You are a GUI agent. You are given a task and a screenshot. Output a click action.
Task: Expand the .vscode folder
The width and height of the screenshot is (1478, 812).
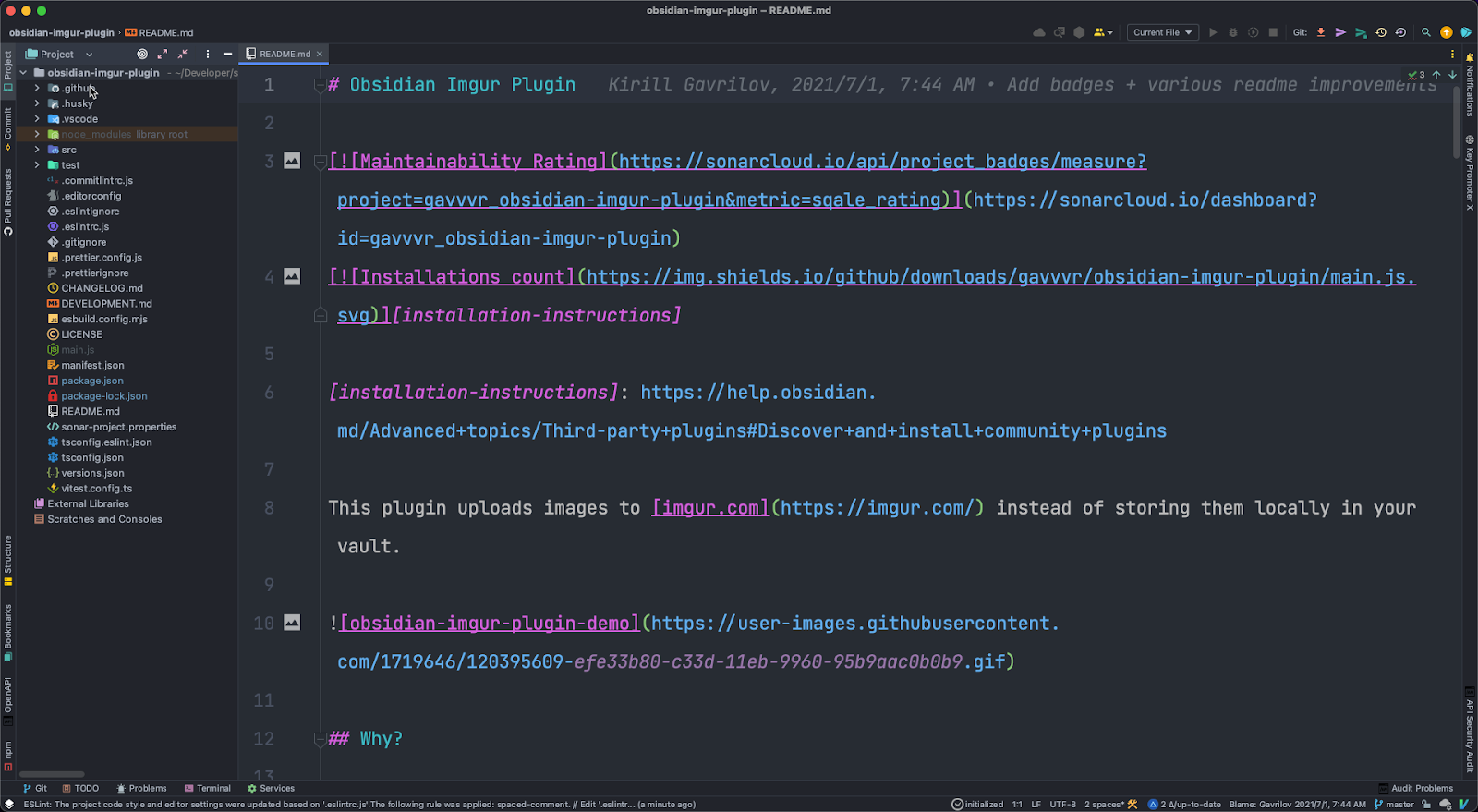tap(37, 118)
